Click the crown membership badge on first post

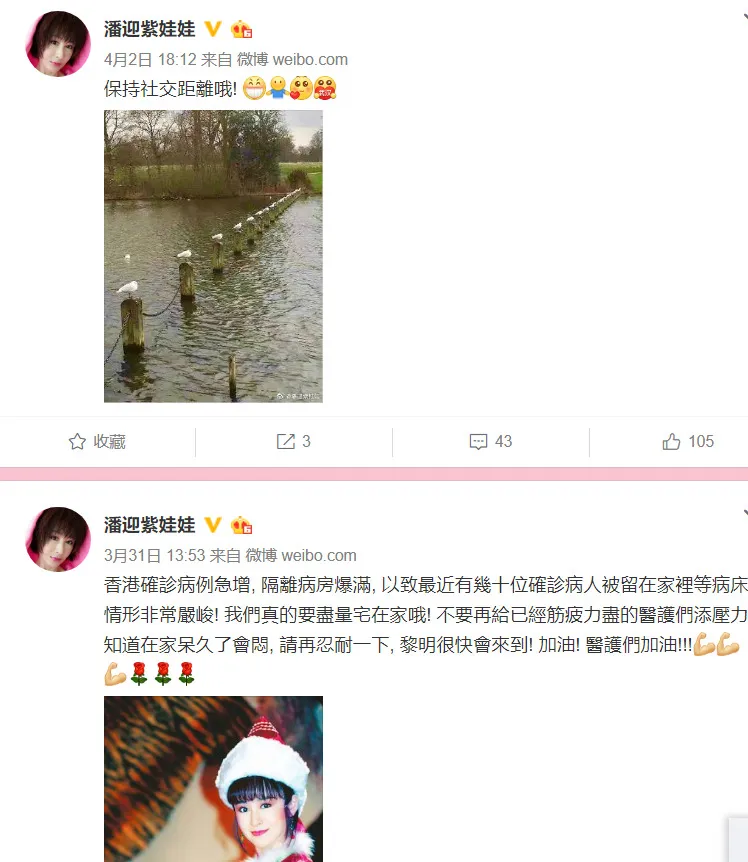point(241,29)
